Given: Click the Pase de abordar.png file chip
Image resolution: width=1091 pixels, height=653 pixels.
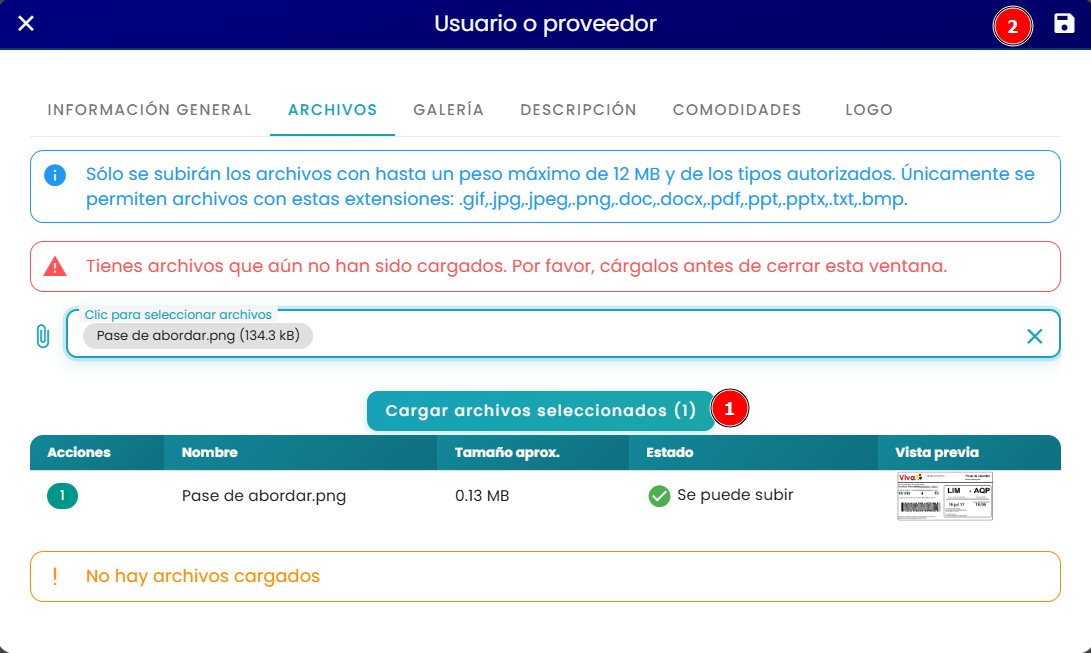Looking at the screenshot, I should point(198,336).
